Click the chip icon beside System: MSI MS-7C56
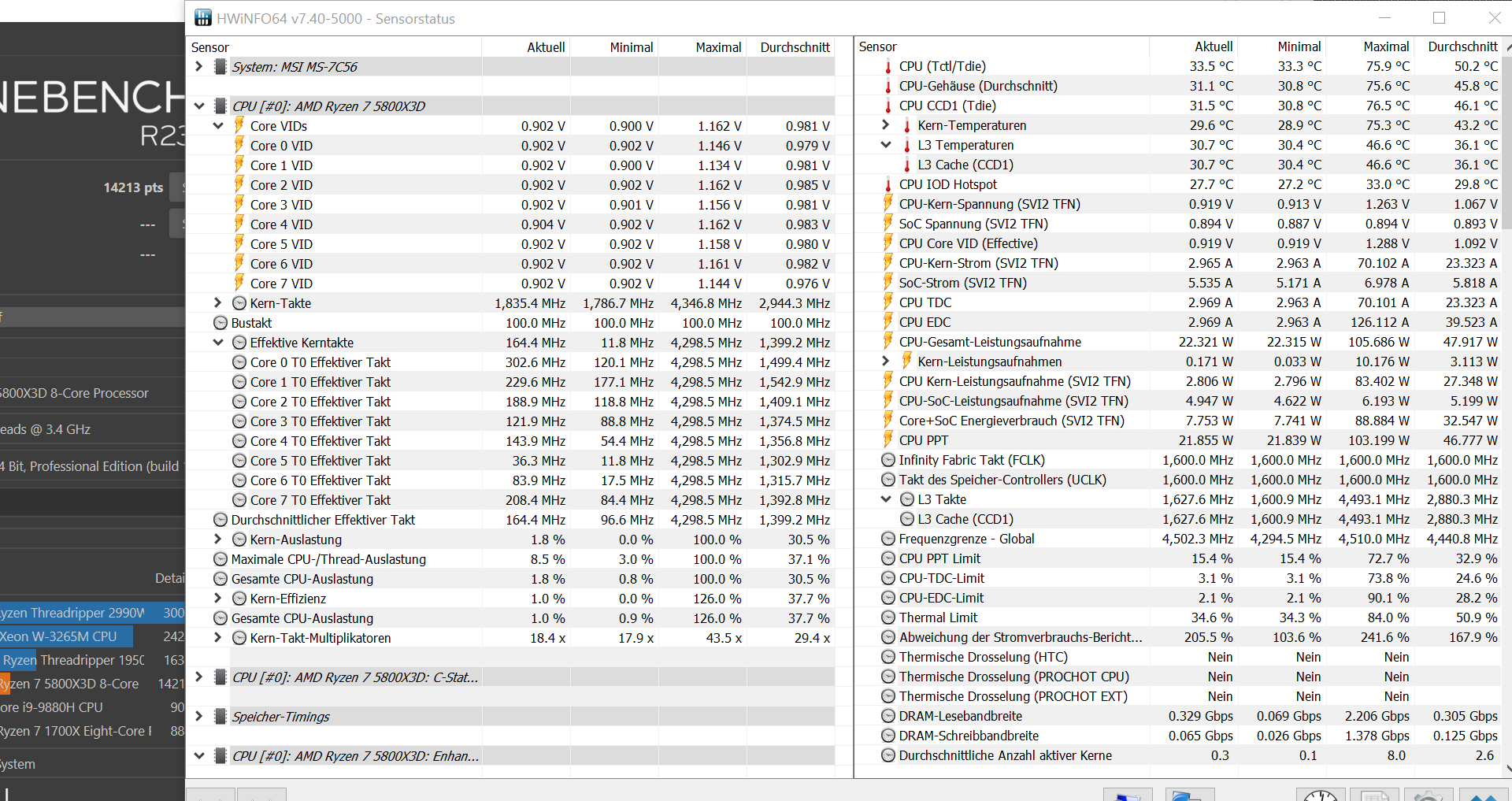This screenshot has width=1512, height=801. coord(220,67)
